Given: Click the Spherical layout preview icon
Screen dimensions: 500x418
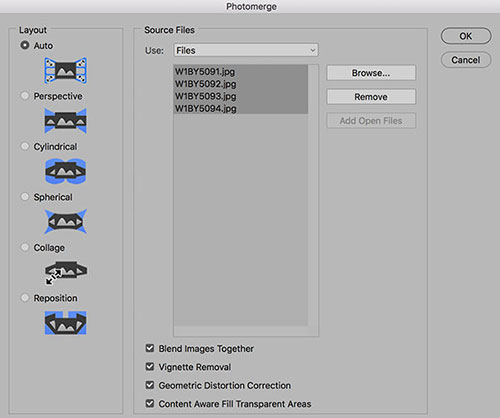Looking at the screenshot, I should coord(66,222).
